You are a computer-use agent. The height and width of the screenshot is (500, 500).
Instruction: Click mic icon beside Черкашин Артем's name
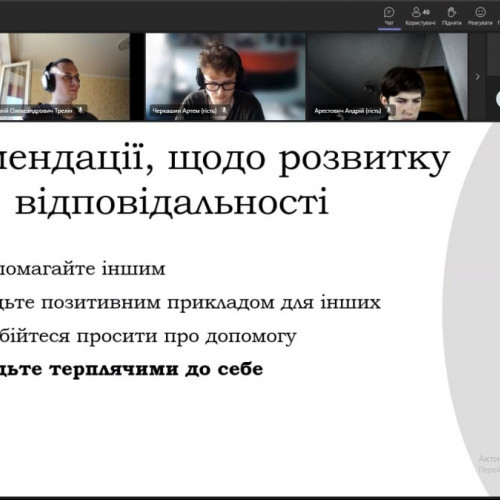coord(224,110)
